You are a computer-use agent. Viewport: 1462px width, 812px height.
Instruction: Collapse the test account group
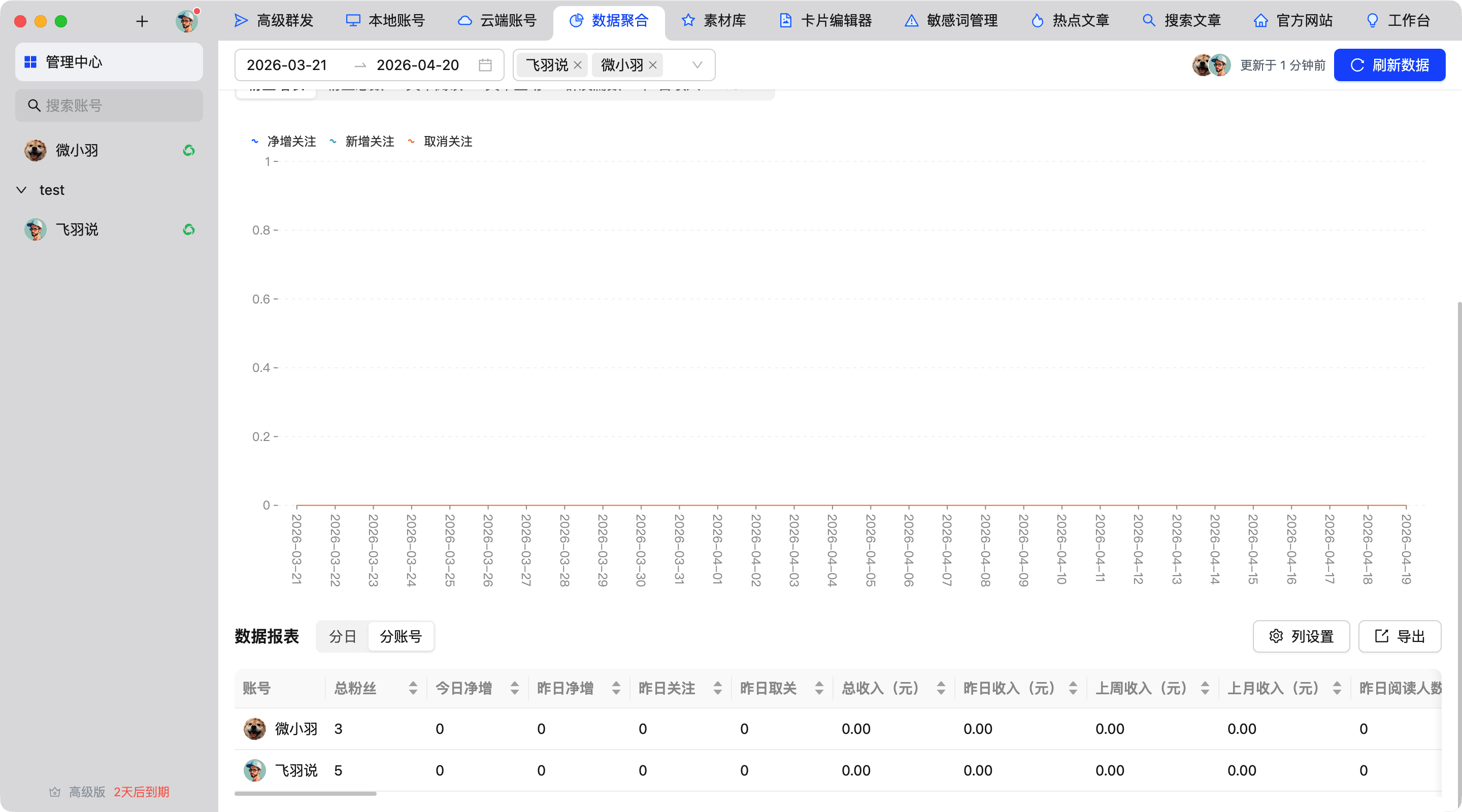21,190
